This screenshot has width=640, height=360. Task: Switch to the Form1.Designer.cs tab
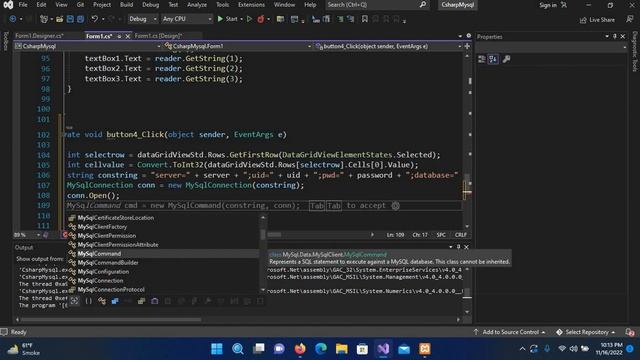point(39,36)
